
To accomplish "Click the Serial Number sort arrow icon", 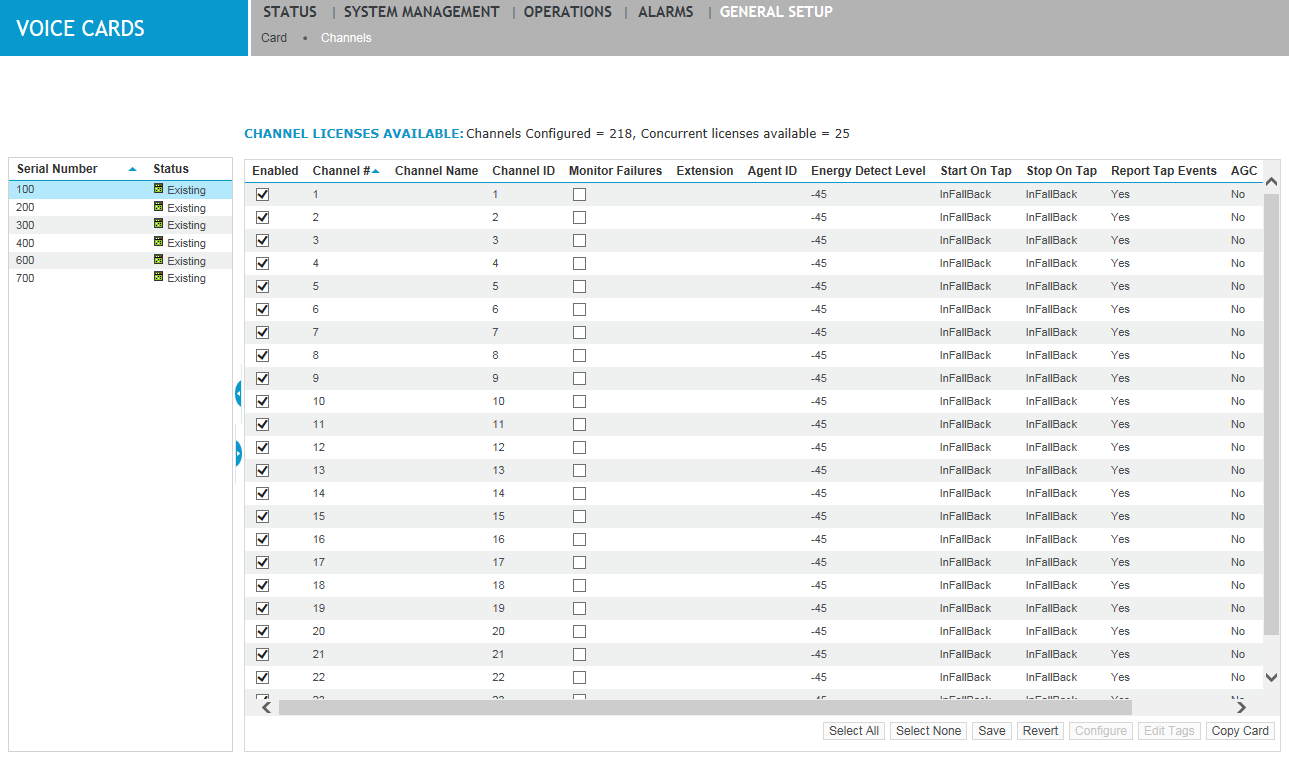I will (x=132, y=170).
